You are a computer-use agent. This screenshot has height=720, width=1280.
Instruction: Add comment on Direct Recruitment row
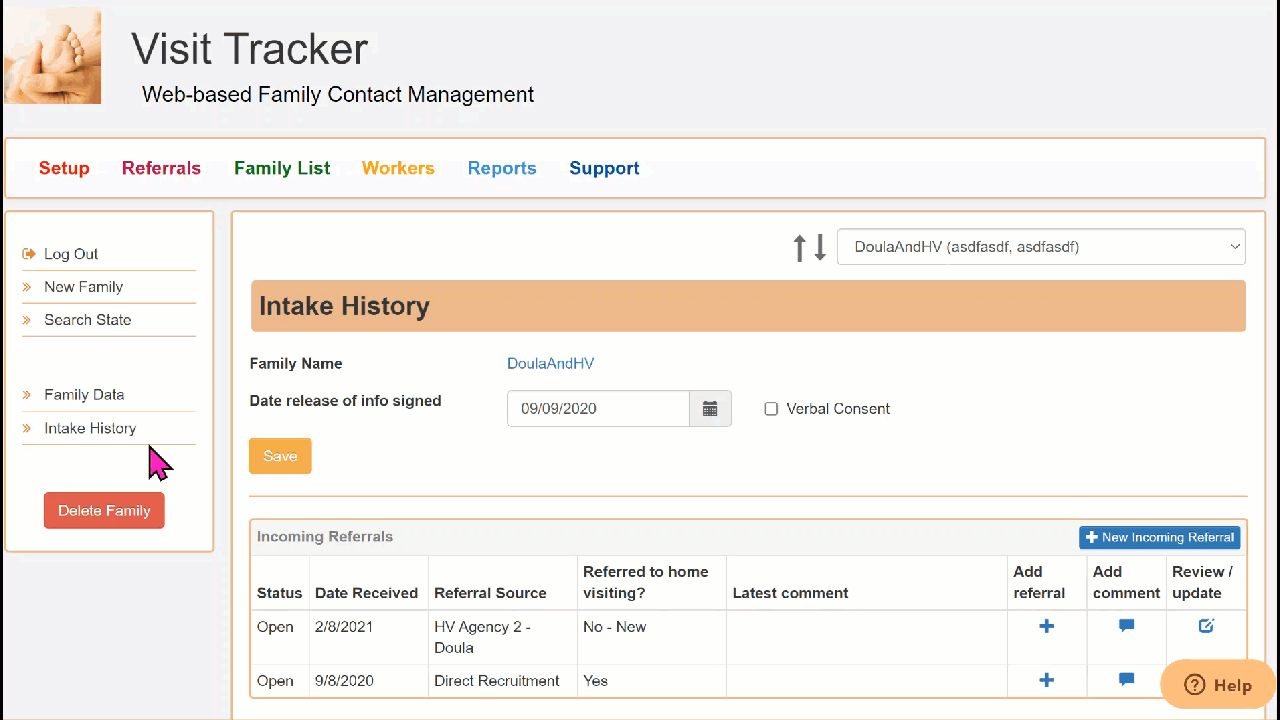1126,680
